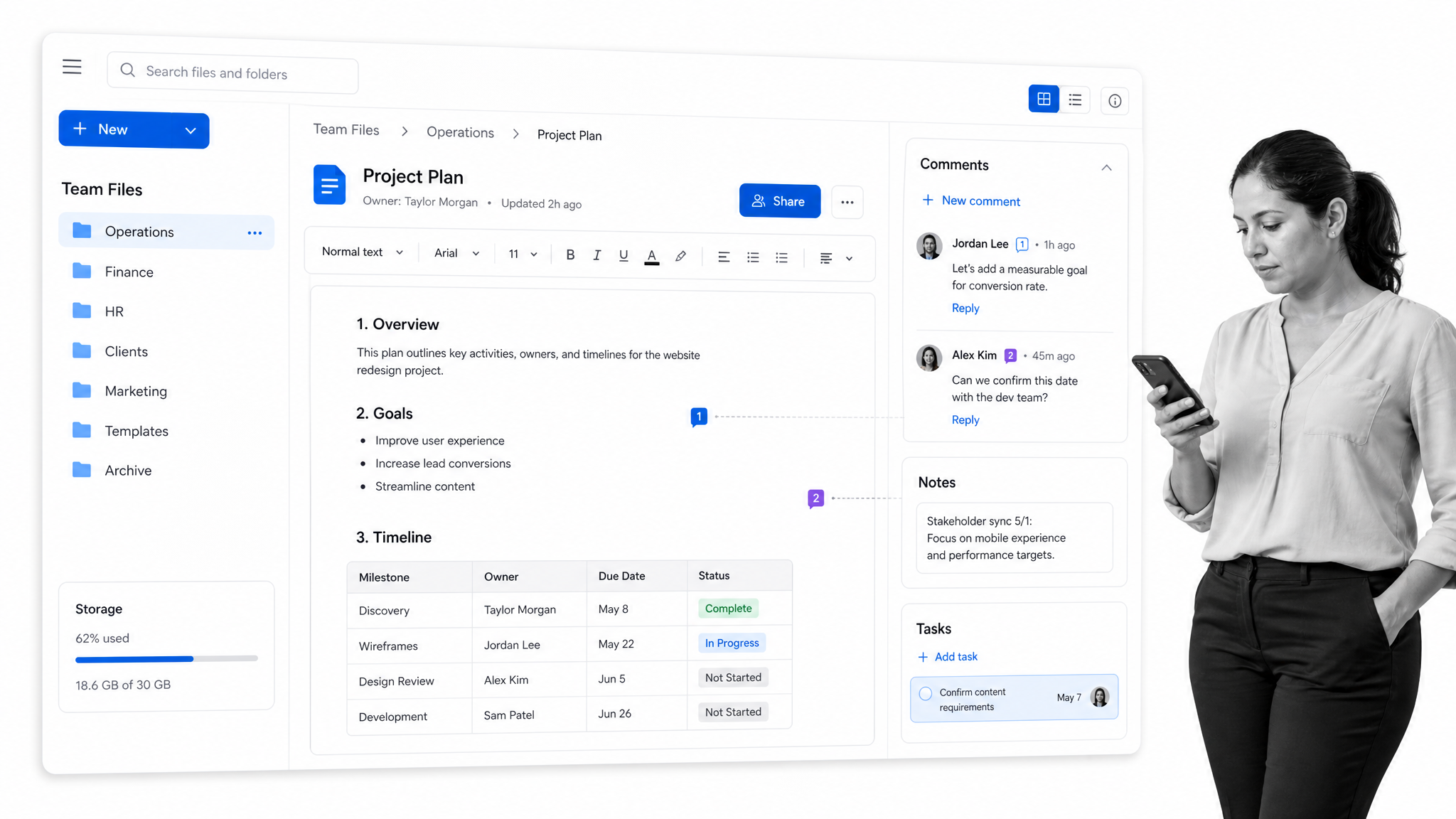1456x819 pixels.
Task: Click the Jun 5 due date cell
Action: tap(637, 679)
